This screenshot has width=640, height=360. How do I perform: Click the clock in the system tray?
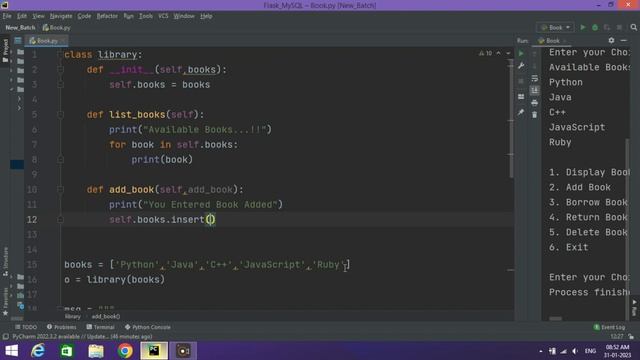click(x=617, y=351)
